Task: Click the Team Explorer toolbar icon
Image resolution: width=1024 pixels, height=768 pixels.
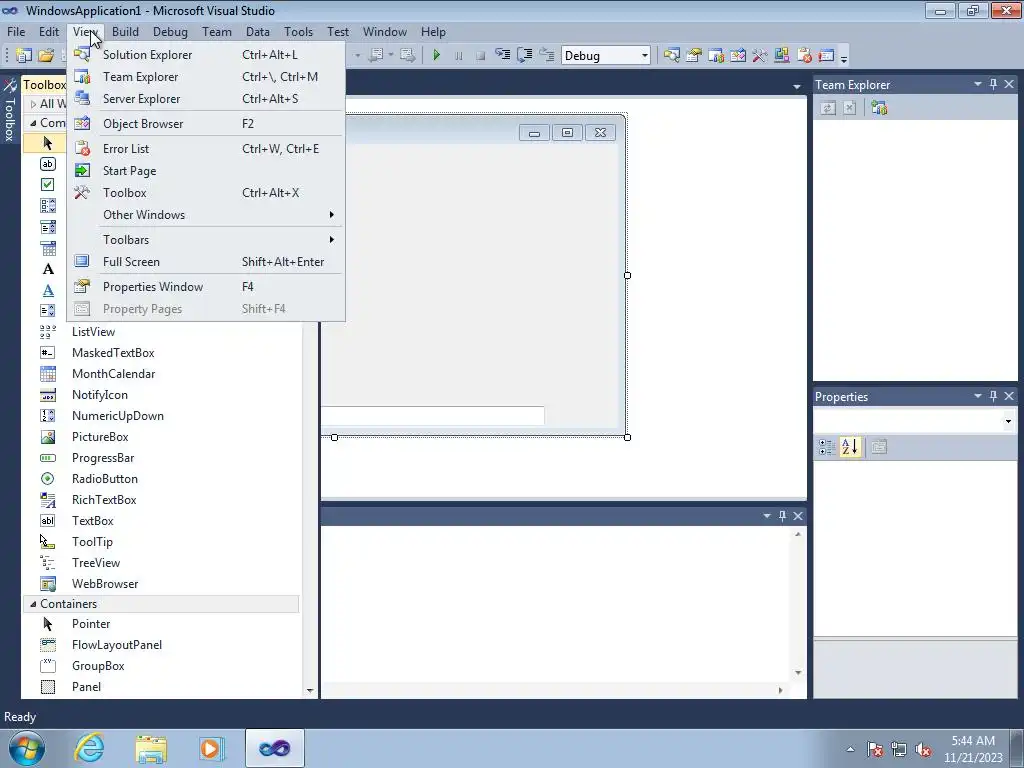Action: pyautogui.click(x=716, y=56)
